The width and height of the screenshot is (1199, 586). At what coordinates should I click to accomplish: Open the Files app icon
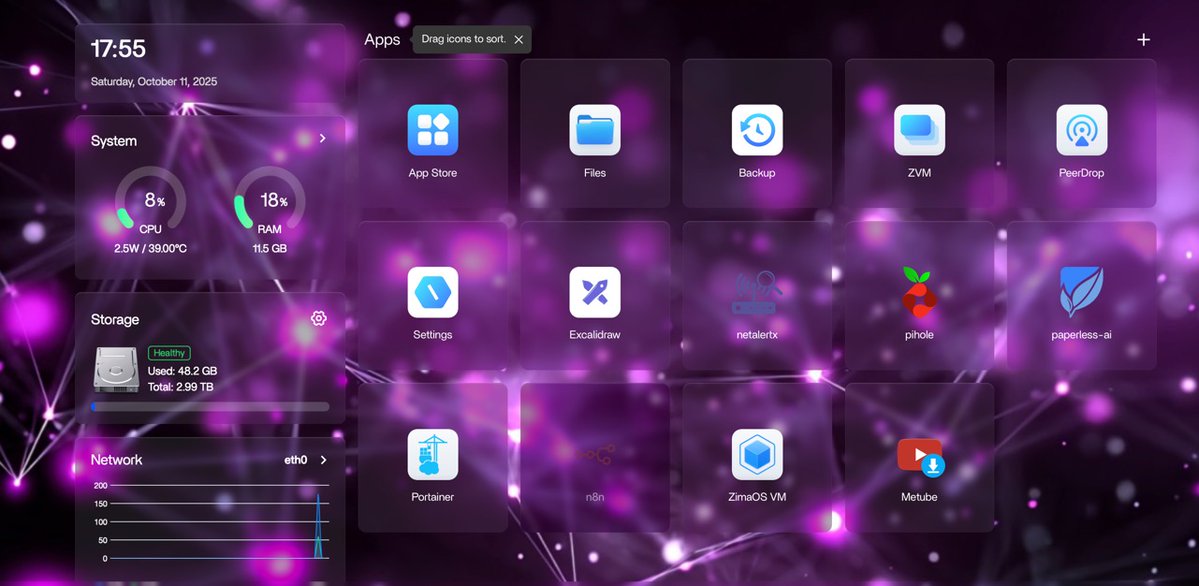click(595, 130)
